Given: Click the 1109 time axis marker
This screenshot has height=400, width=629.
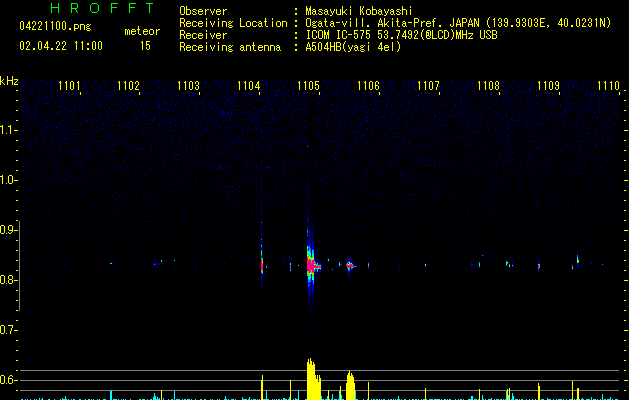Looking at the screenshot, I should tap(548, 86).
